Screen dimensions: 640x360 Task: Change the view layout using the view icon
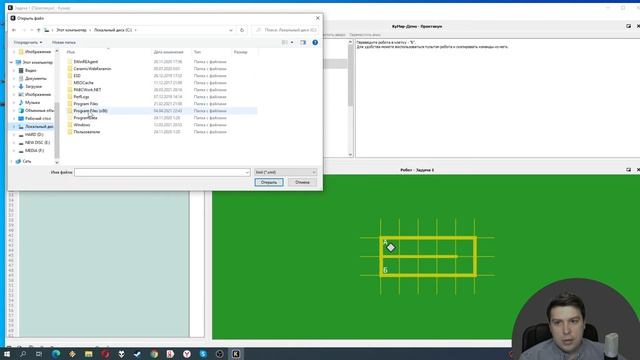point(284,42)
